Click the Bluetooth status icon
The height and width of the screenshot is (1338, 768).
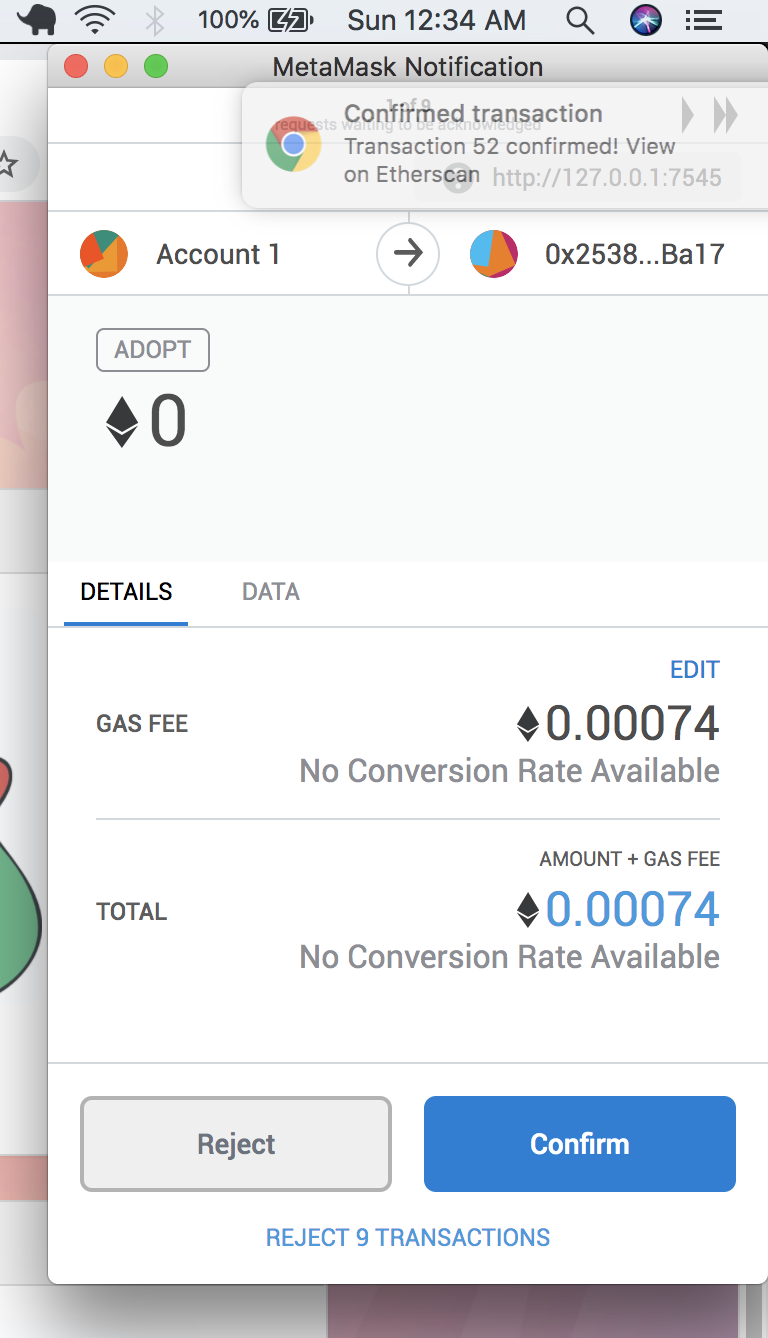point(154,19)
